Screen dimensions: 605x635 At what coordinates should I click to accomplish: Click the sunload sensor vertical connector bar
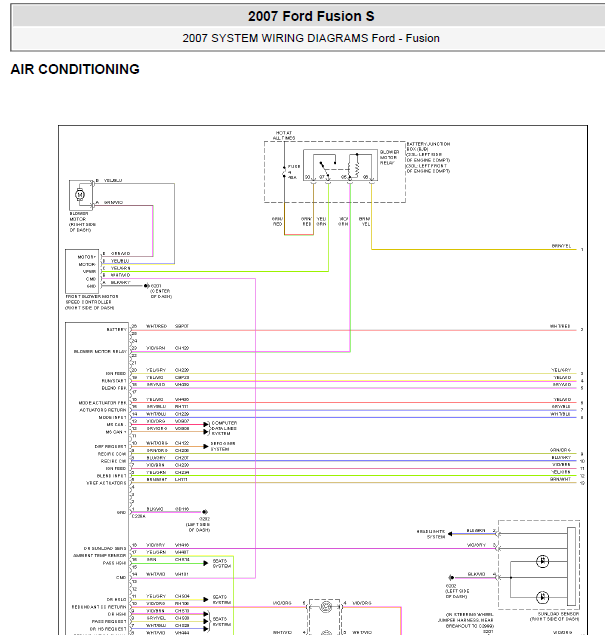(571, 566)
